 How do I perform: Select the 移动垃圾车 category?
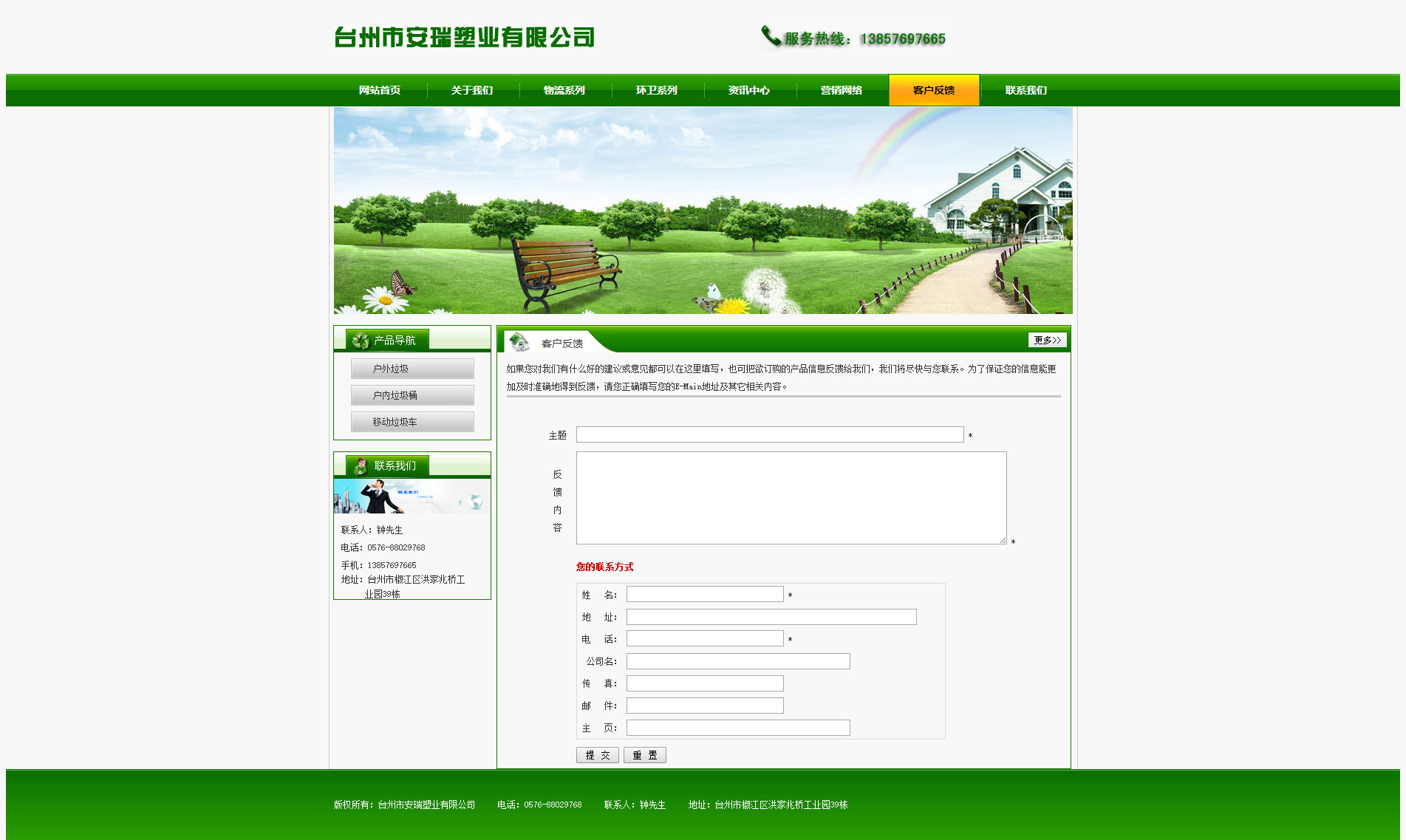tap(412, 422)
